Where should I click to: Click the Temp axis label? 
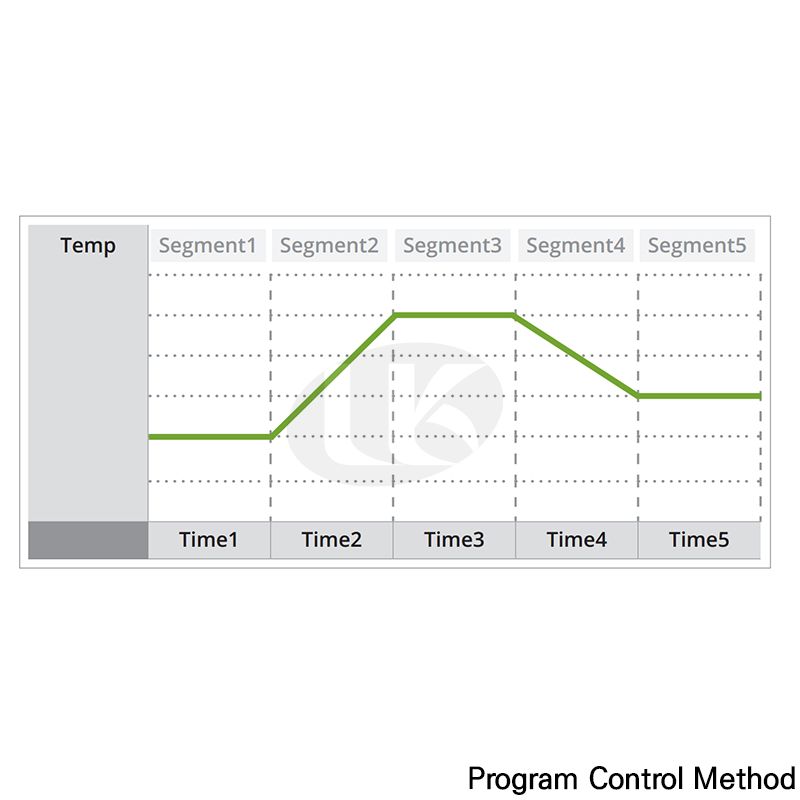88,246
